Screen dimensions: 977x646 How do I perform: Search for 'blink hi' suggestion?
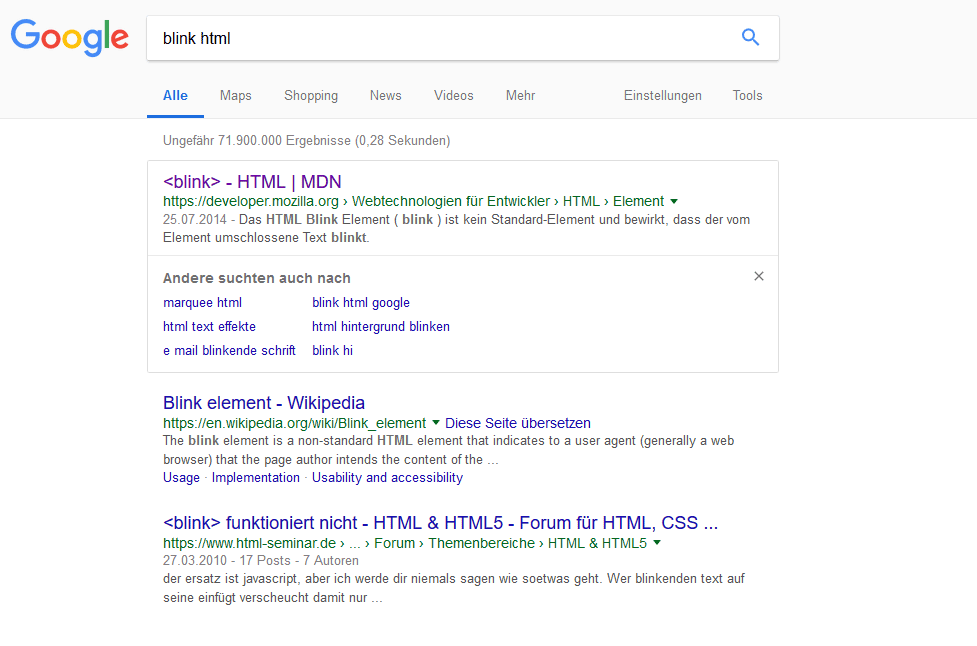[332, 351]
